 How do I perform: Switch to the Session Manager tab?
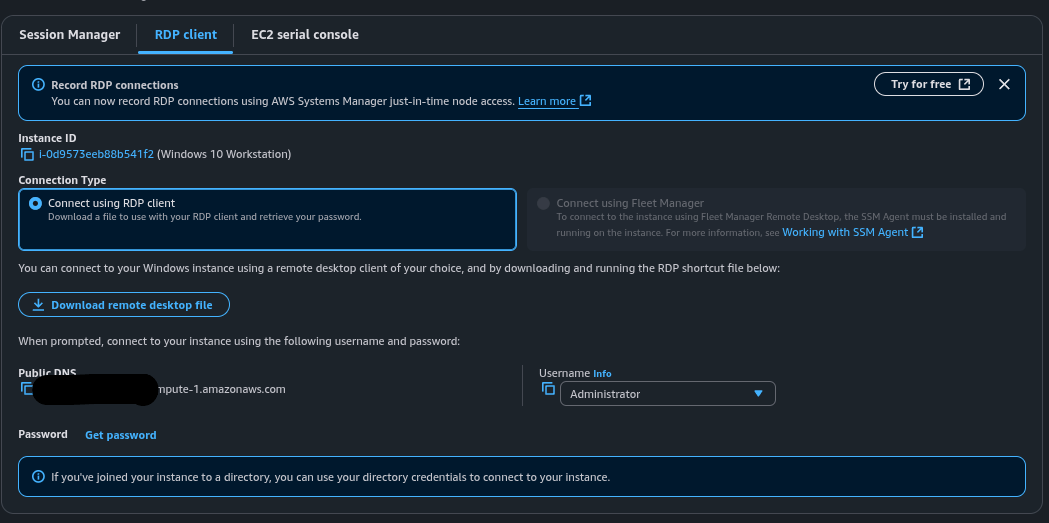click(69, 35)
